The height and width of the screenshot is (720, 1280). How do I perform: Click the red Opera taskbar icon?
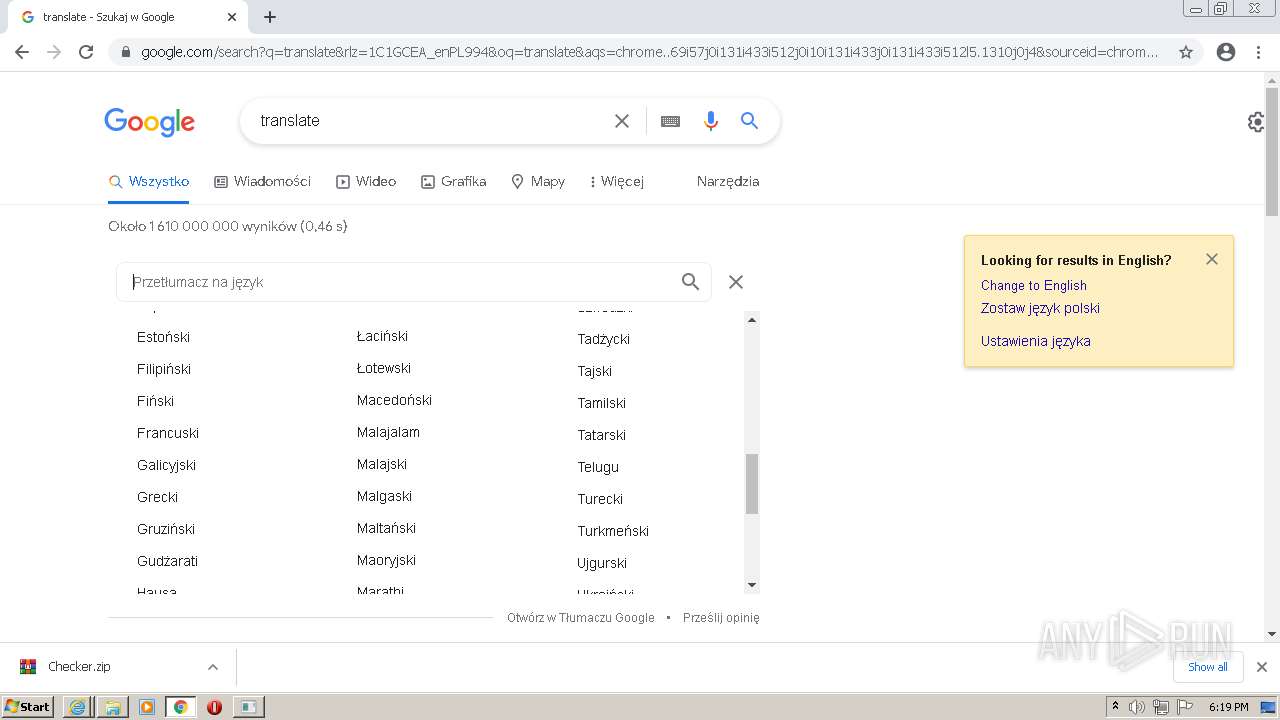214,707
